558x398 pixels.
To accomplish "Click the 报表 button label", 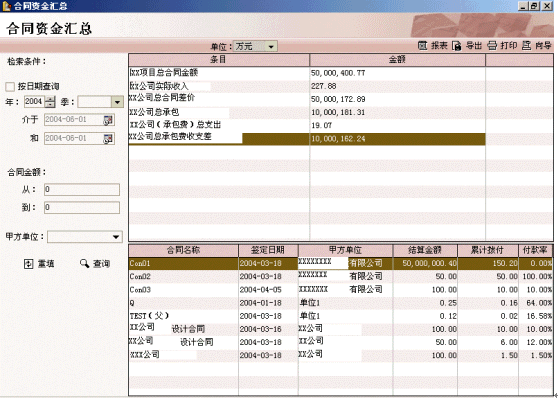I will click(439, 46).
